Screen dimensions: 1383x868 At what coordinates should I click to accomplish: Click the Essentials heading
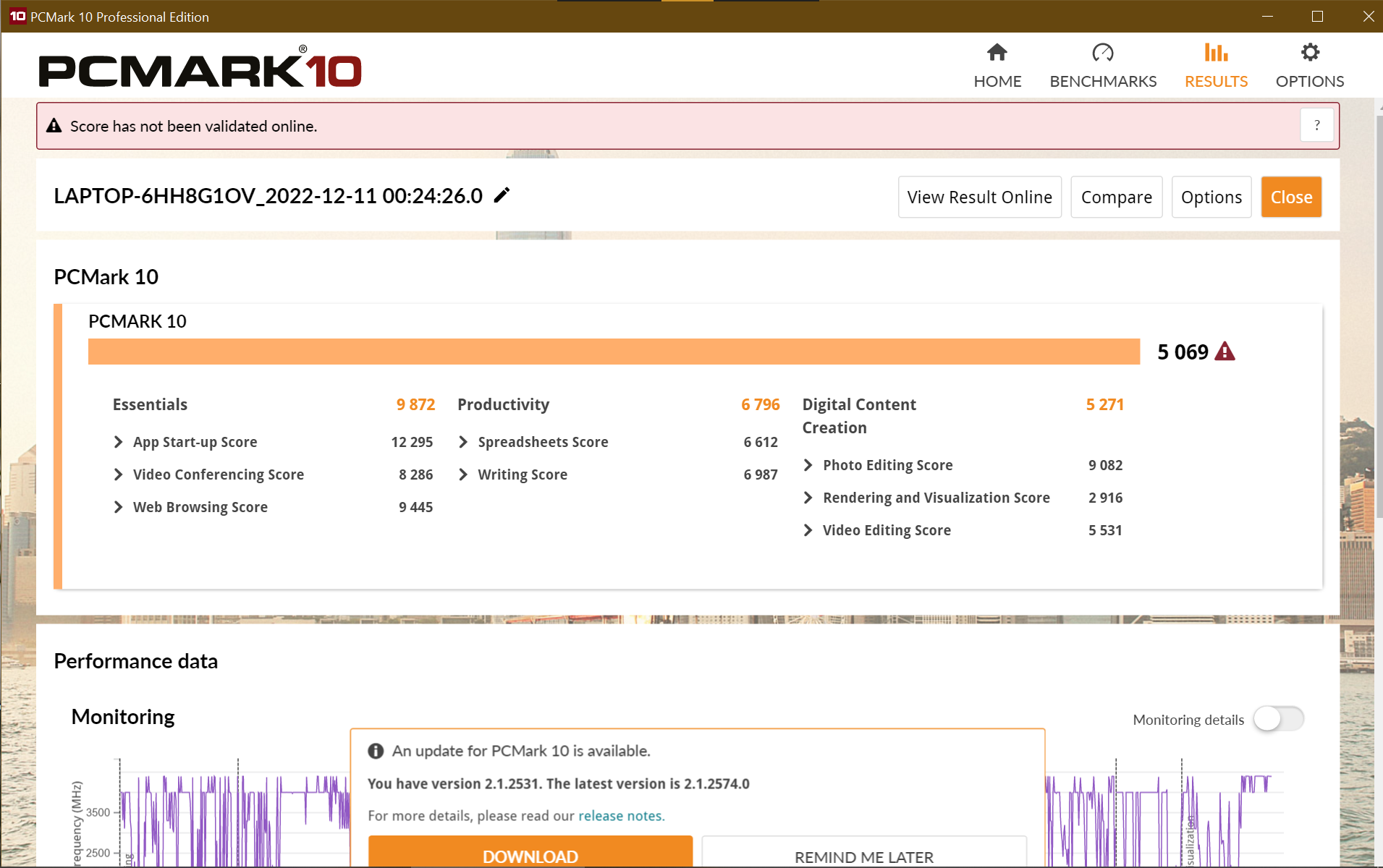150,404
